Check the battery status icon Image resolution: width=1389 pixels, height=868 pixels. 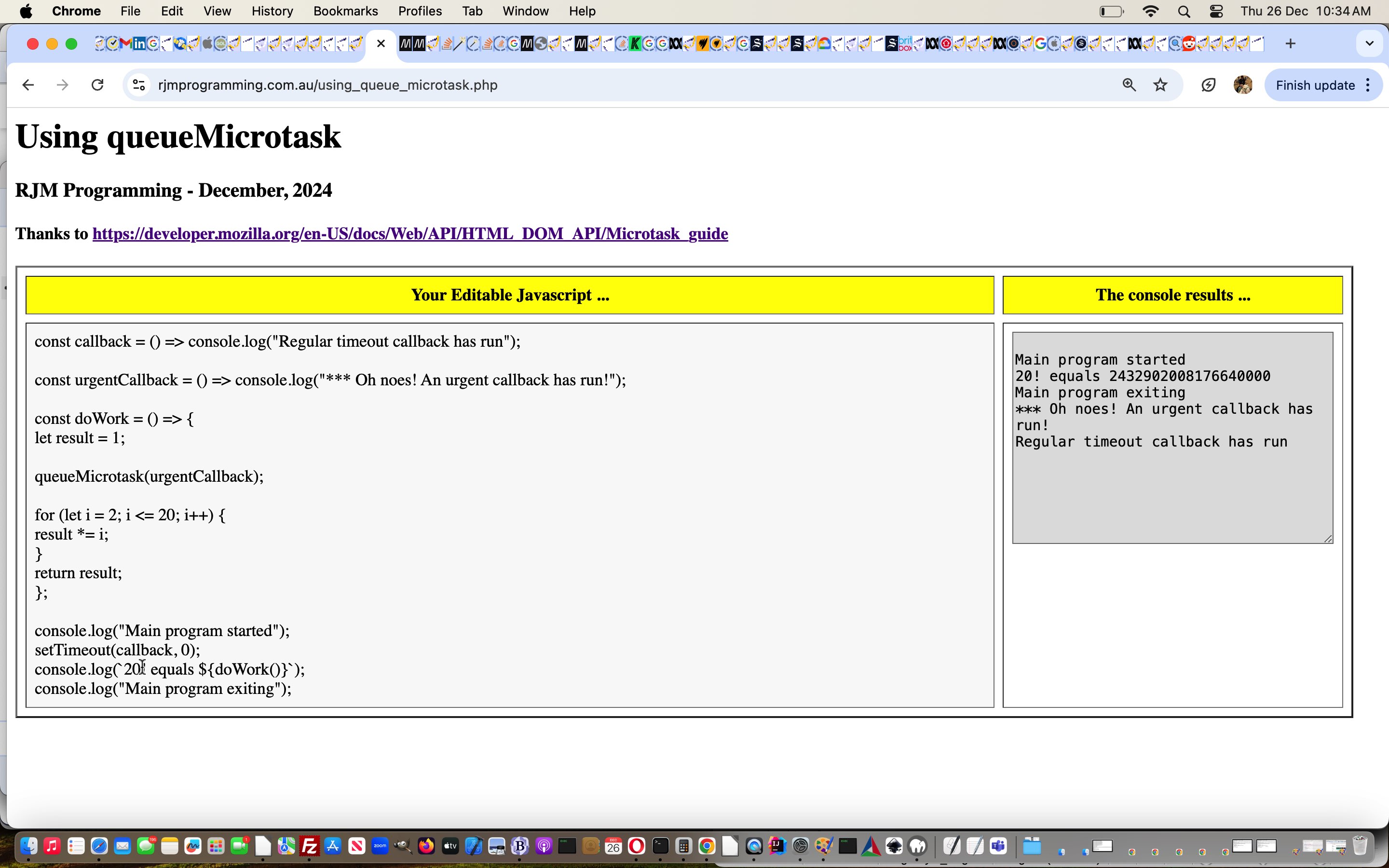(1112, 11)
